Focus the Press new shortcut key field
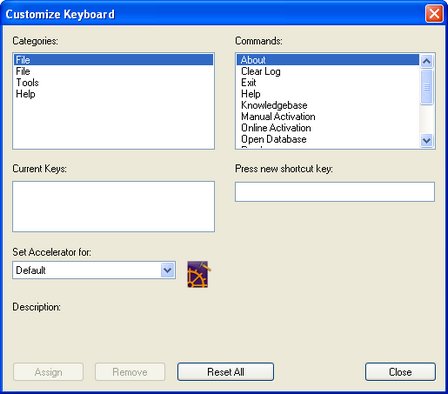Viewport: 448px width, 394px height. tap(335, 192)
